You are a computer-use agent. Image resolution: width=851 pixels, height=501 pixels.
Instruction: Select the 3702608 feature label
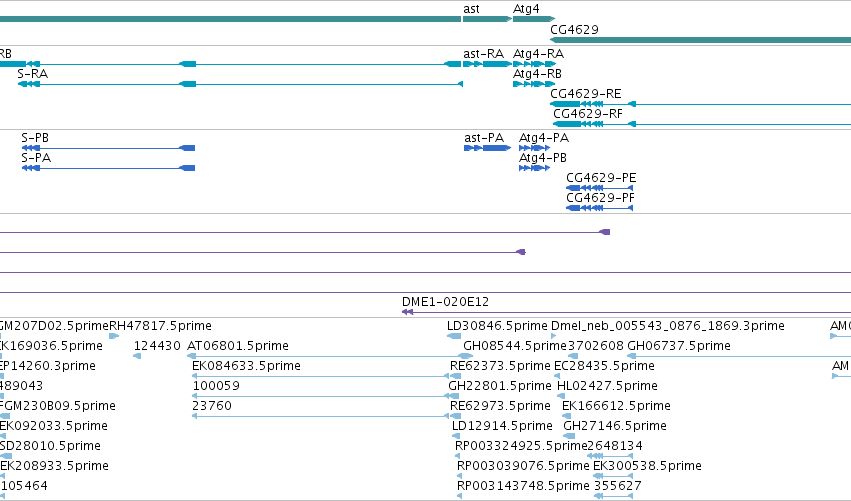click(594, 346)
